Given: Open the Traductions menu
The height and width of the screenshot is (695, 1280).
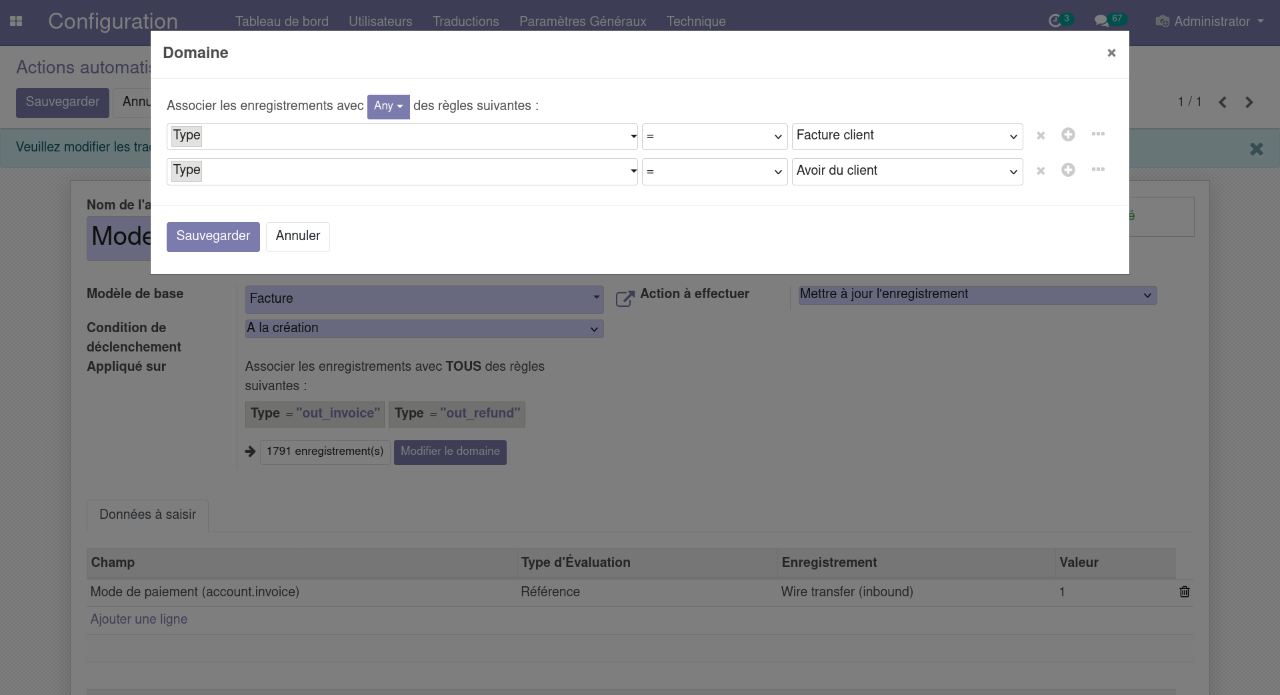Looking at the screenshot, I should 465,21.
